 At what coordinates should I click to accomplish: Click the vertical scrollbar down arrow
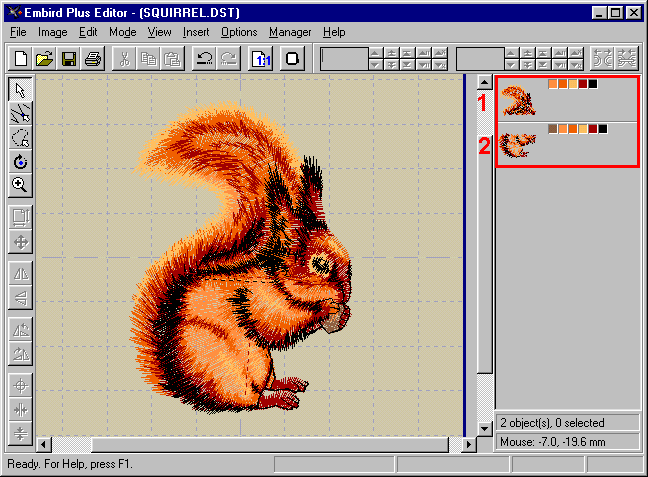[484, 428]
